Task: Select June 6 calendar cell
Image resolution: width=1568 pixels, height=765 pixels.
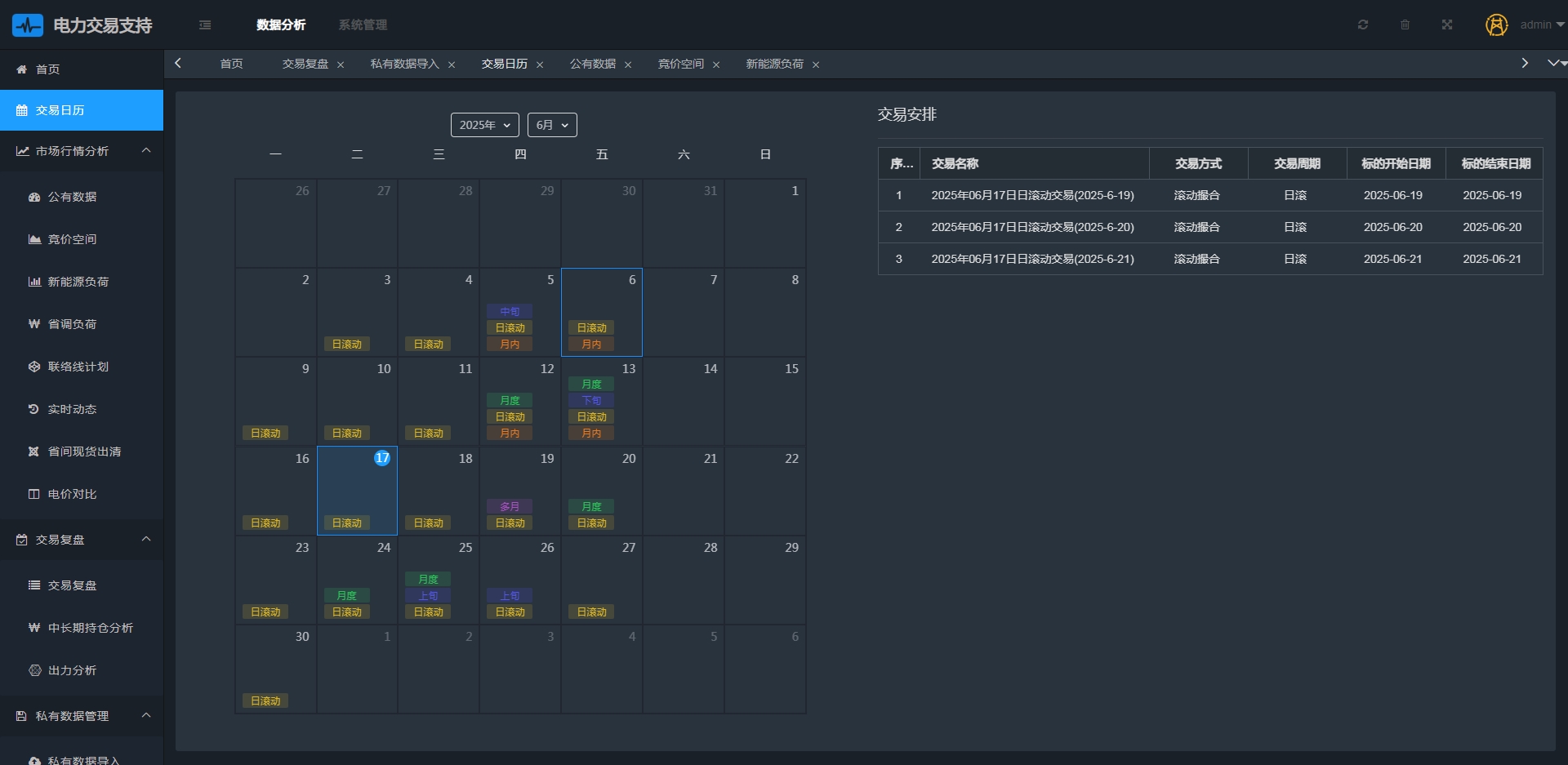Action: point(602,312)
